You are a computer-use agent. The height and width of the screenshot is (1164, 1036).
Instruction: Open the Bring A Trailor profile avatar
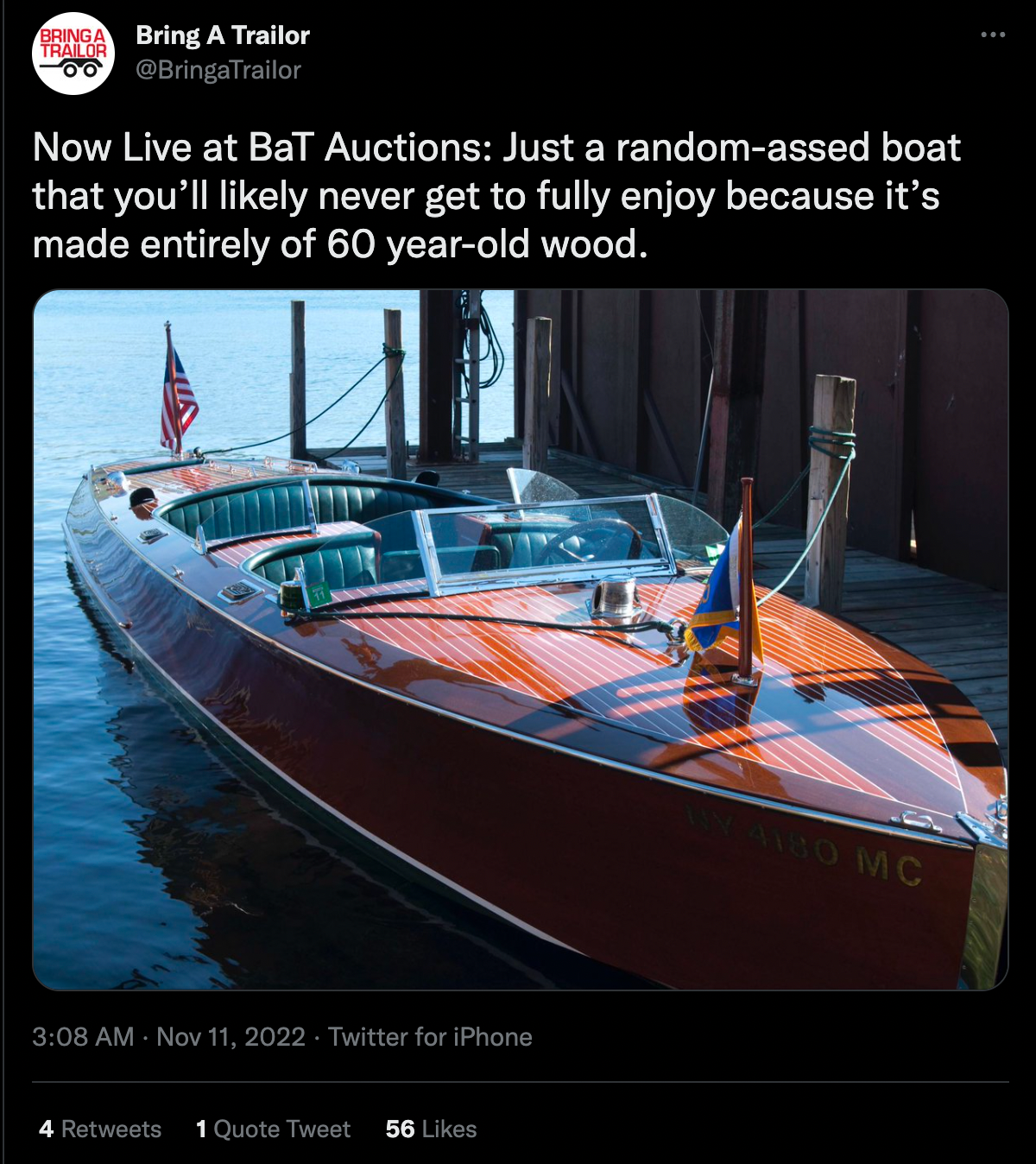tap(73, 53)
